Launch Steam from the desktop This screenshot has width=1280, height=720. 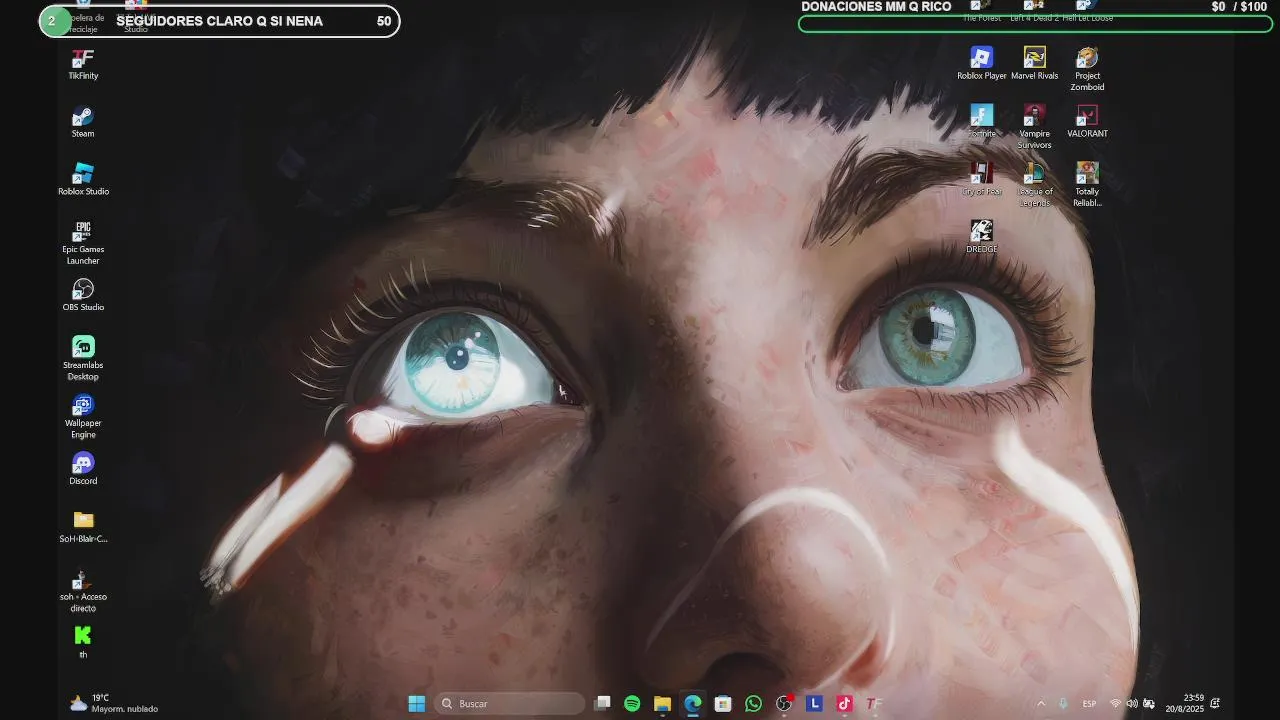coord(83,122)
